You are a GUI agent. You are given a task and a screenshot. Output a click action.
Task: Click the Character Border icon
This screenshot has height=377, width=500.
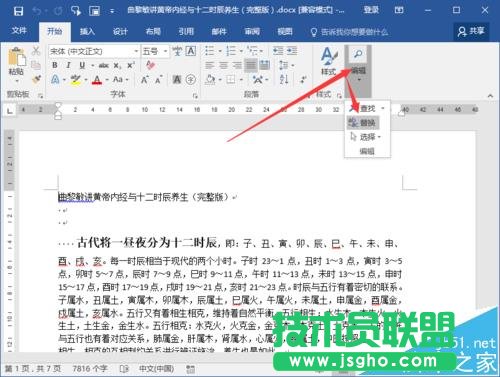coord(191,51)
